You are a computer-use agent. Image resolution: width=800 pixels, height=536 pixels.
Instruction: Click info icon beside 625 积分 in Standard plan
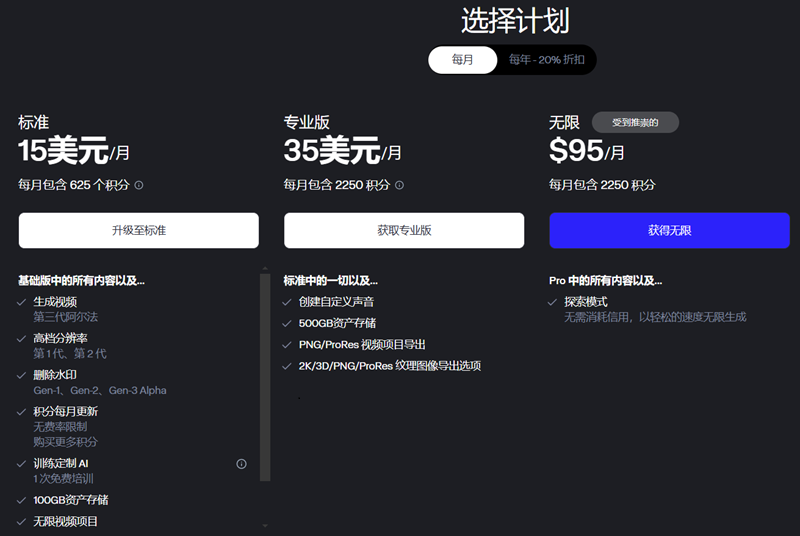pos(139,185)
